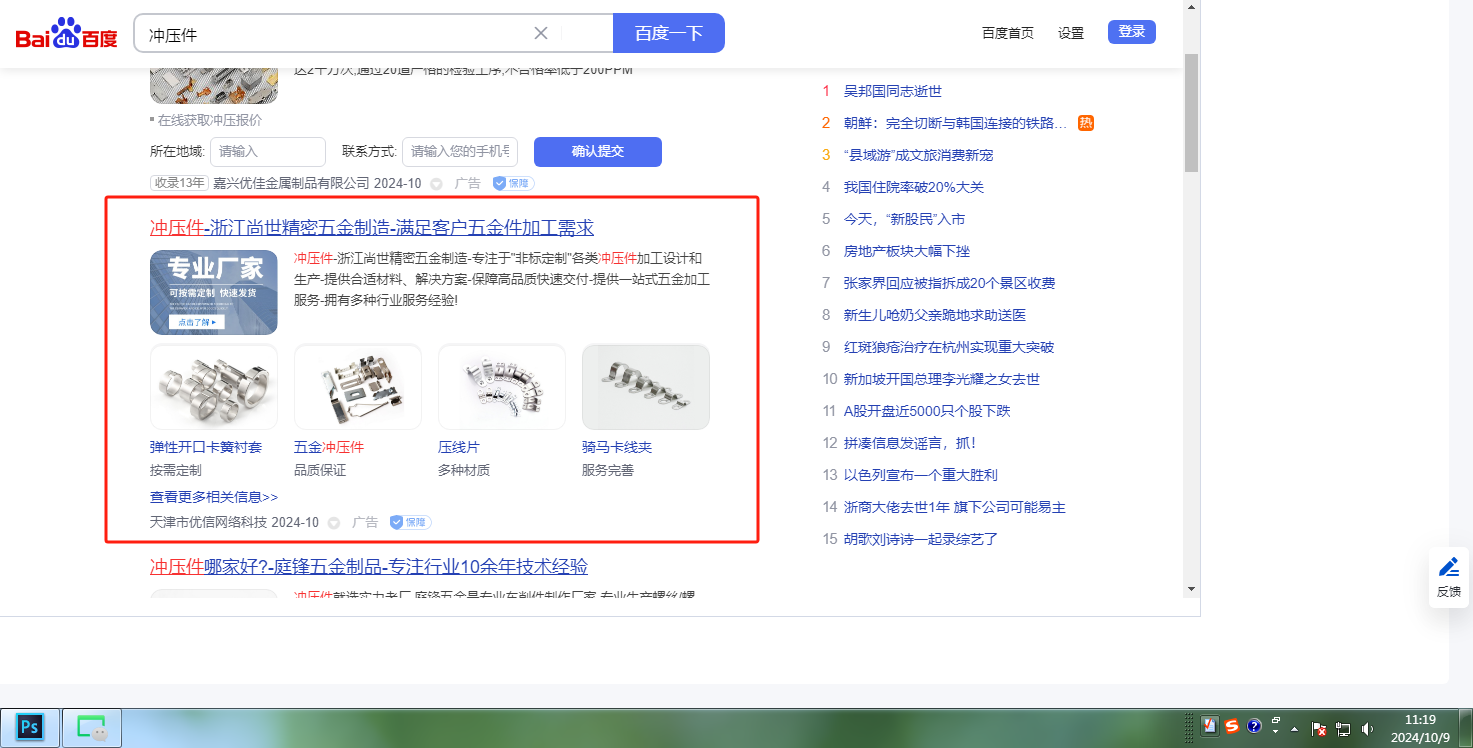Go to 百度首页 link
The height and width of the screenshot is (748, 1473).
coord(1008,33)
